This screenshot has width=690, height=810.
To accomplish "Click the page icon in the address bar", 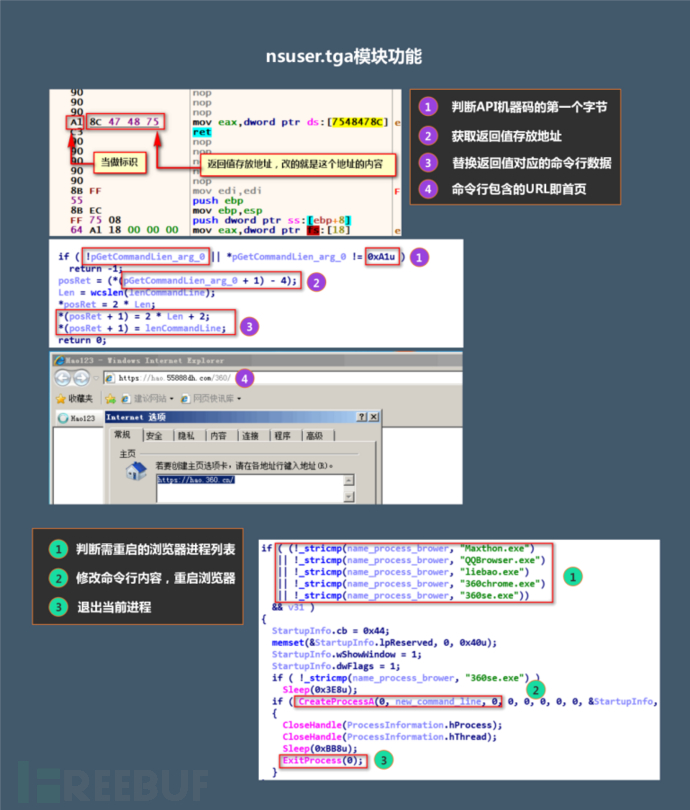I will [x=109, y=378].
